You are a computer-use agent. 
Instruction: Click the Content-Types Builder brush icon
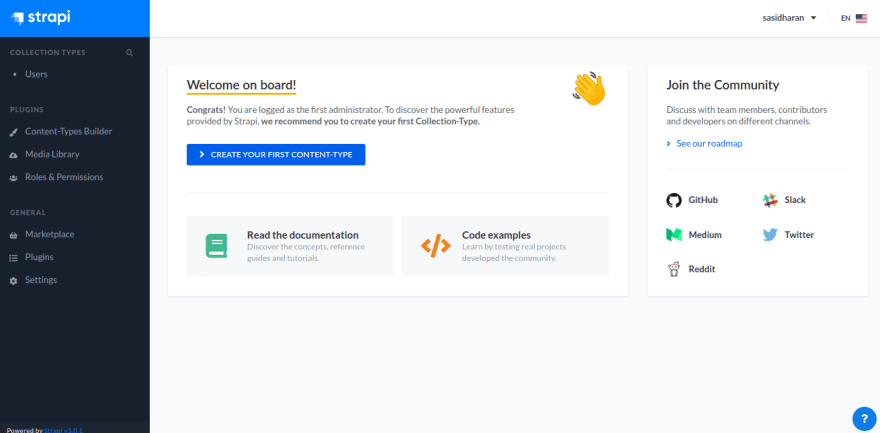tap(13, 132)
